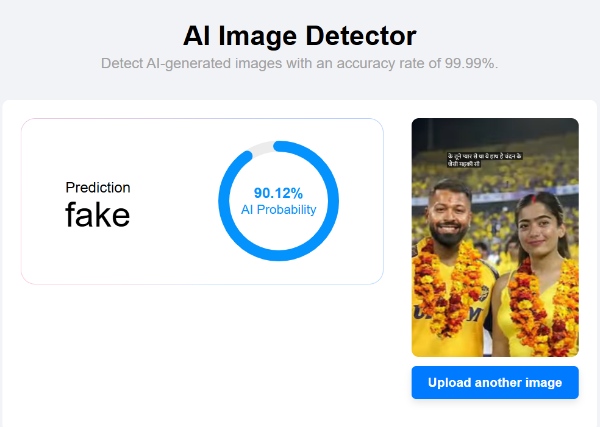Open the uploaded photo thumbnail
The height and width of the screenshot is (427, 600).
point(495,237)
